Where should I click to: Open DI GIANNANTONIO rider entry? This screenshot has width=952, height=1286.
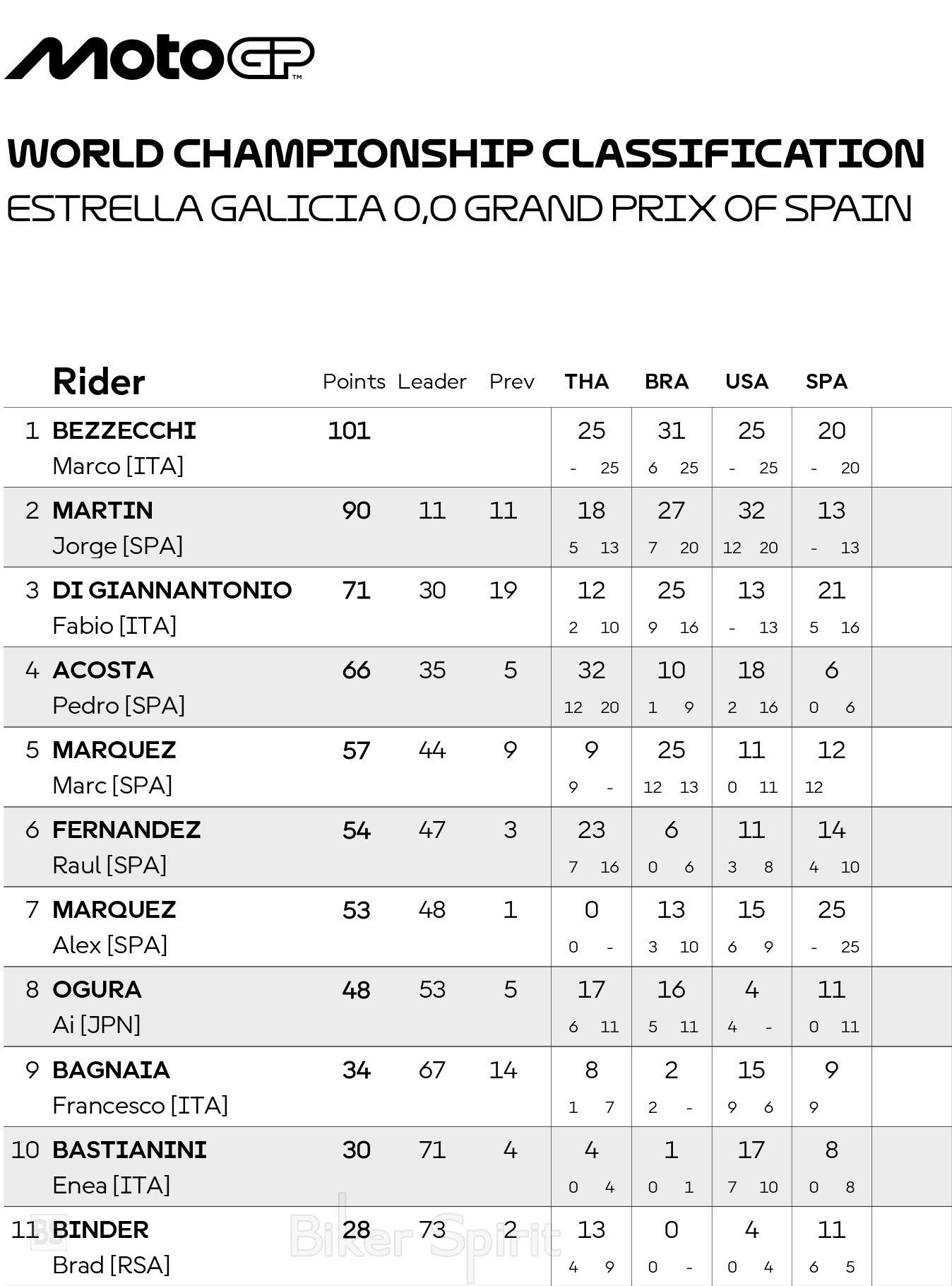click(x=172, y=590)
